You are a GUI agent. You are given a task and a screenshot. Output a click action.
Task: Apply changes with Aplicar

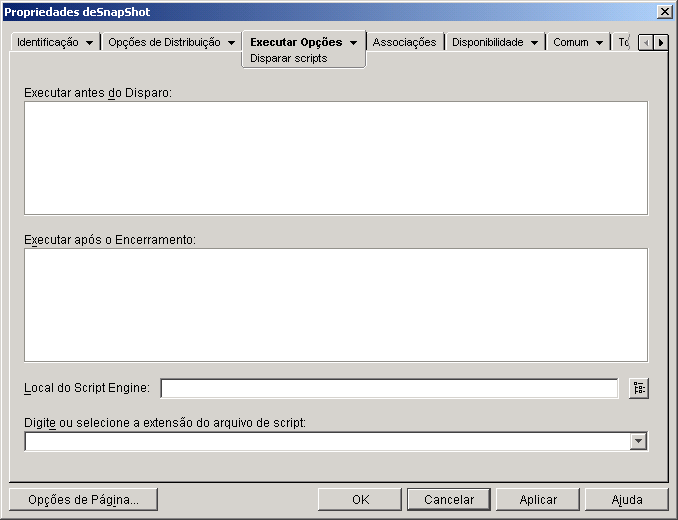538,500
